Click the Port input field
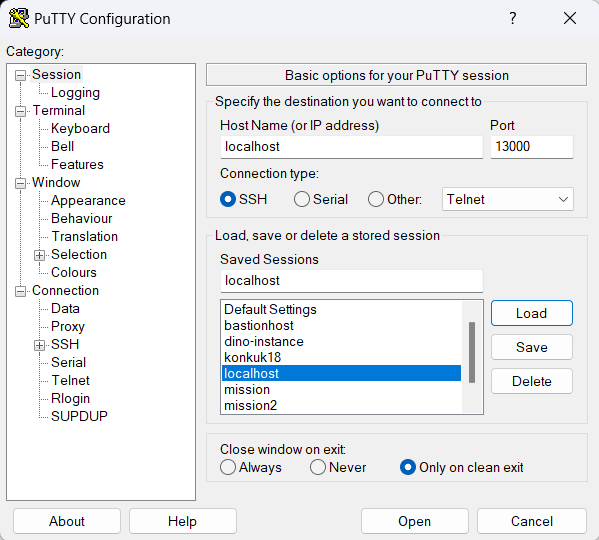This screenshot has width=599, height=540. point(531,147)
